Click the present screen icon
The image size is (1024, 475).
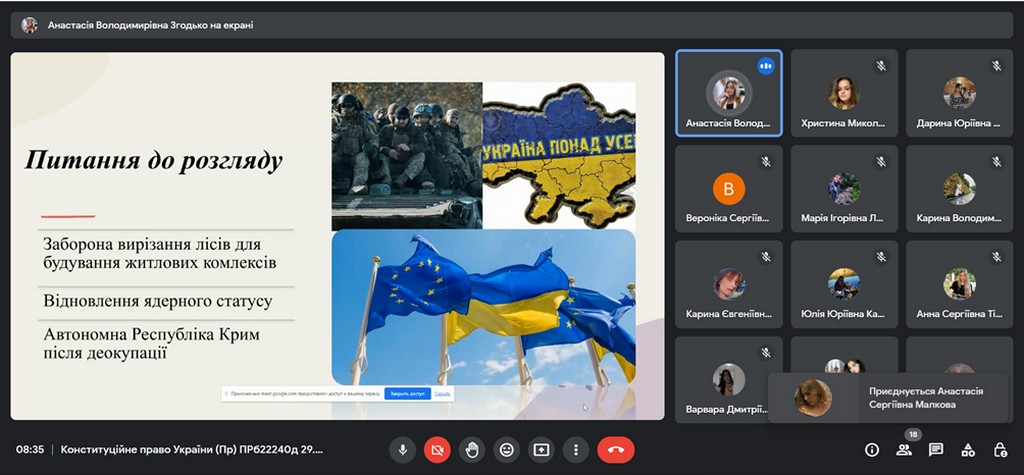point(541,450)
